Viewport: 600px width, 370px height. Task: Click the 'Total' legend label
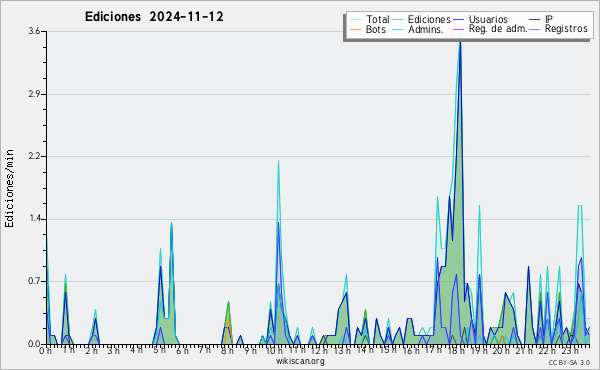(x=377, y=19)
